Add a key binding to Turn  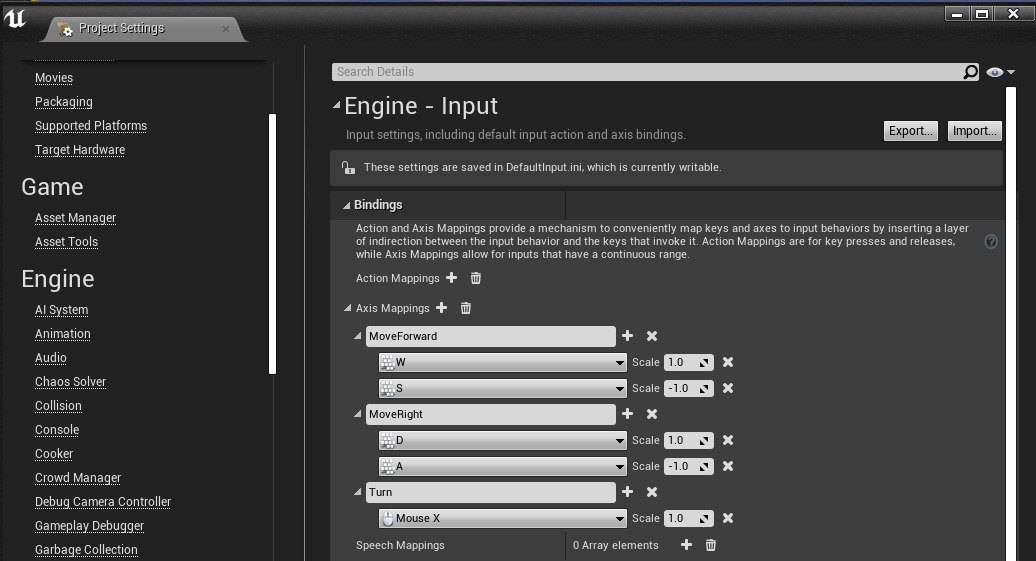click(x=628, y=492)
